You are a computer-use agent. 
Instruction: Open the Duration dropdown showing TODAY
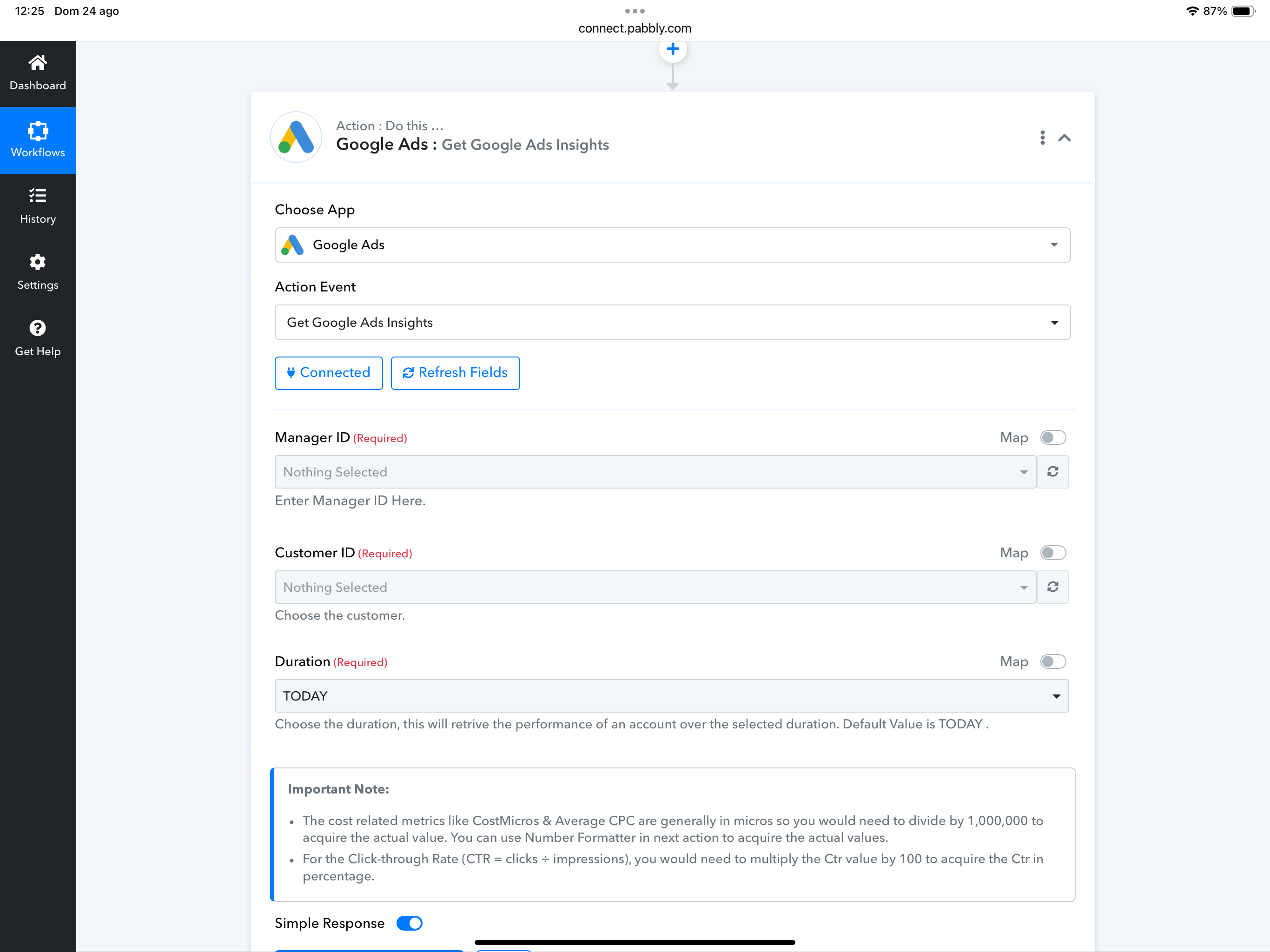(x=672, y=696)
